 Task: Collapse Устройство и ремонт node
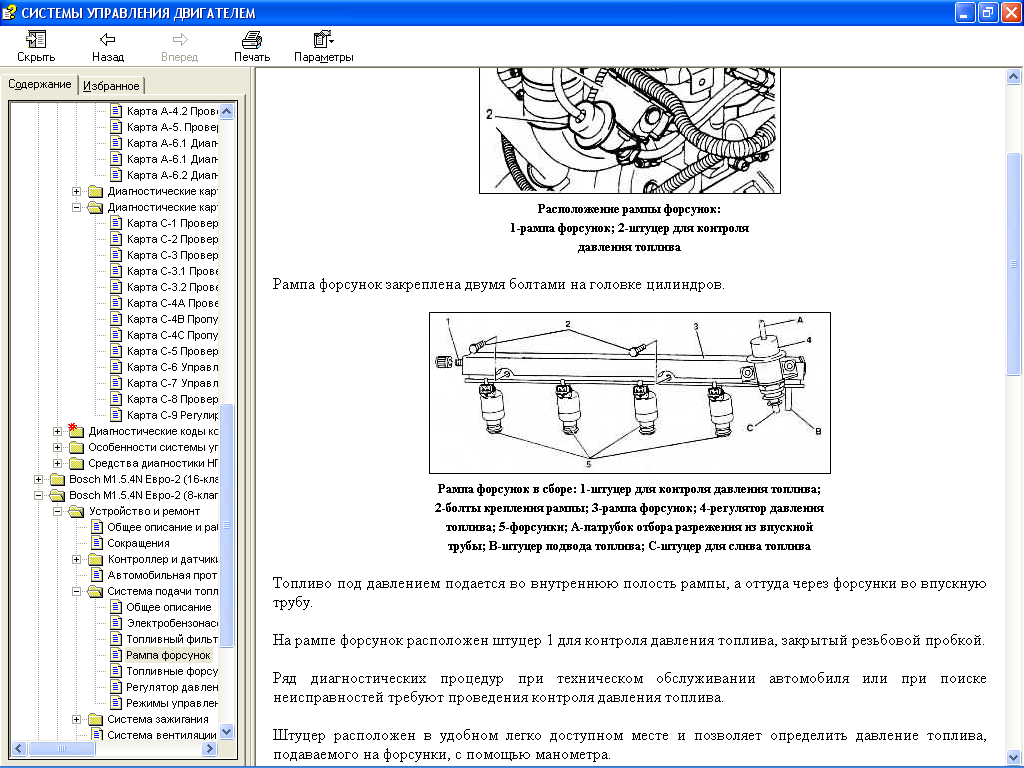click(x=57, y=511)
